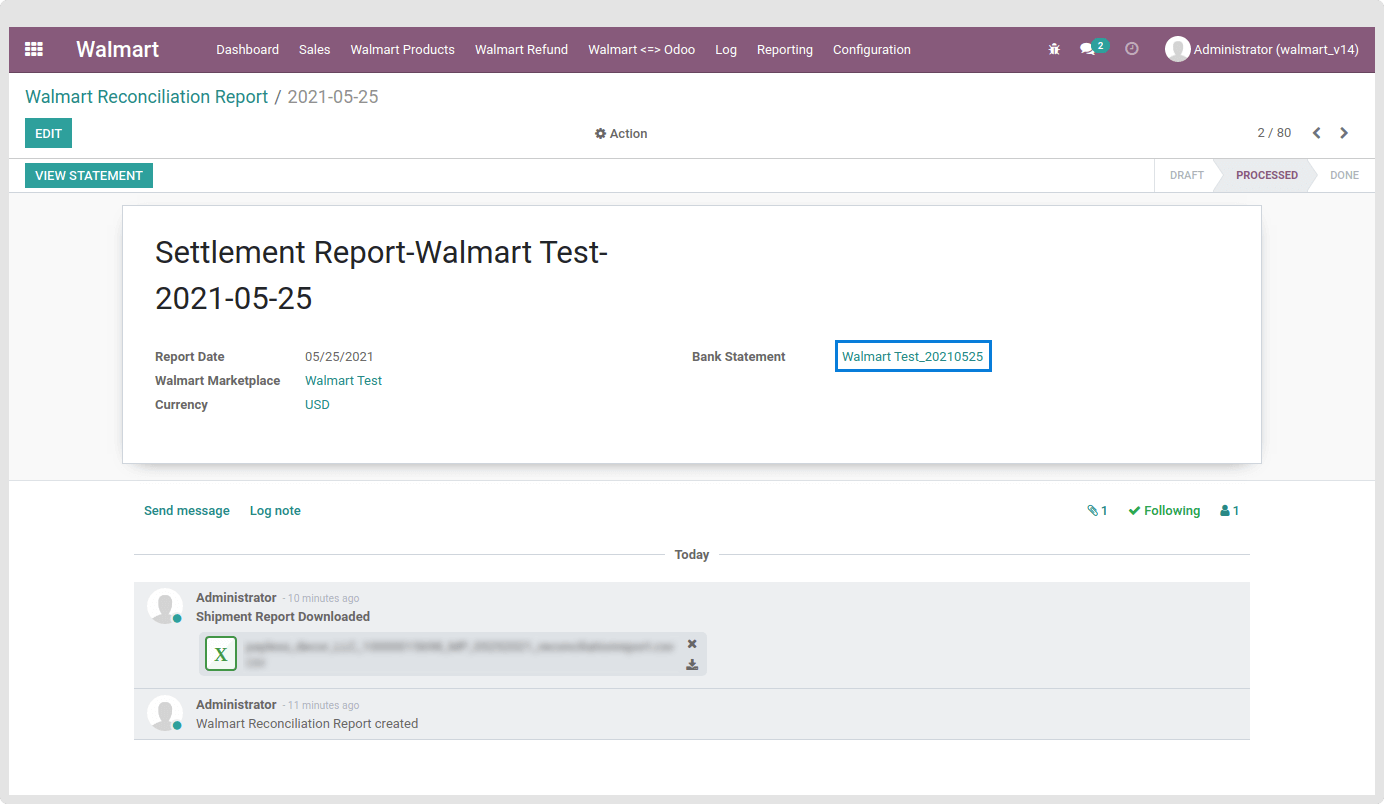This screenshot has height=804, width=1384.
Task: Toggle the Following subscription
Action: pos(1164,511)
